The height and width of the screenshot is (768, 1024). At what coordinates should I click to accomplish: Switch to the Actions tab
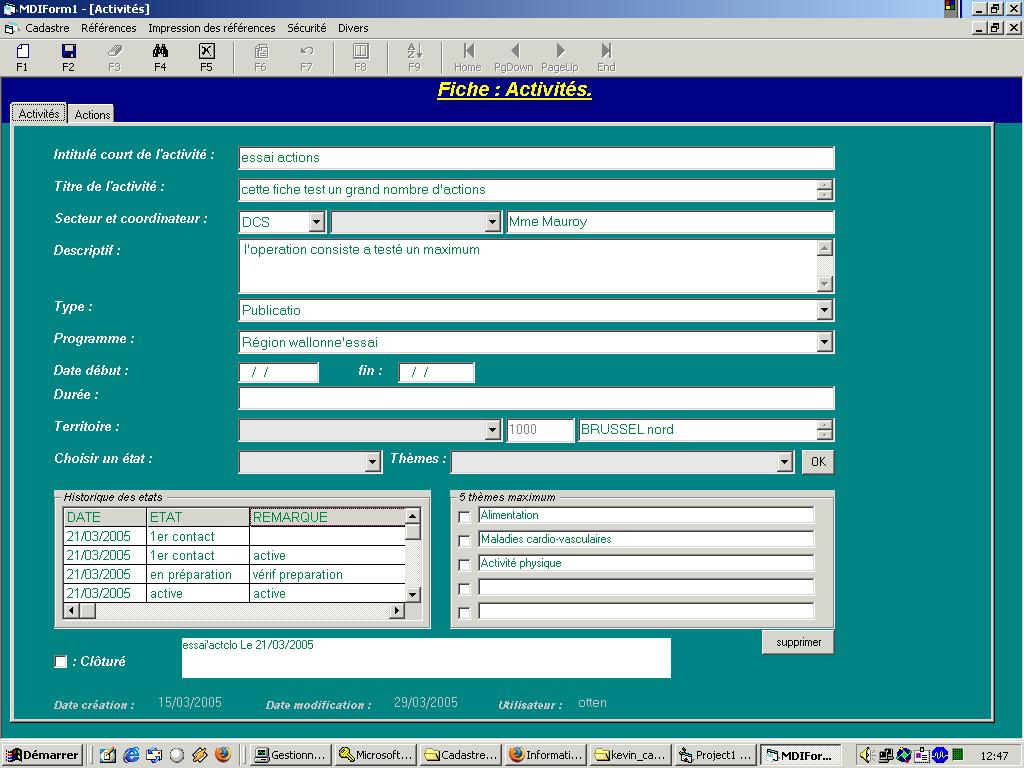(92, 115)
